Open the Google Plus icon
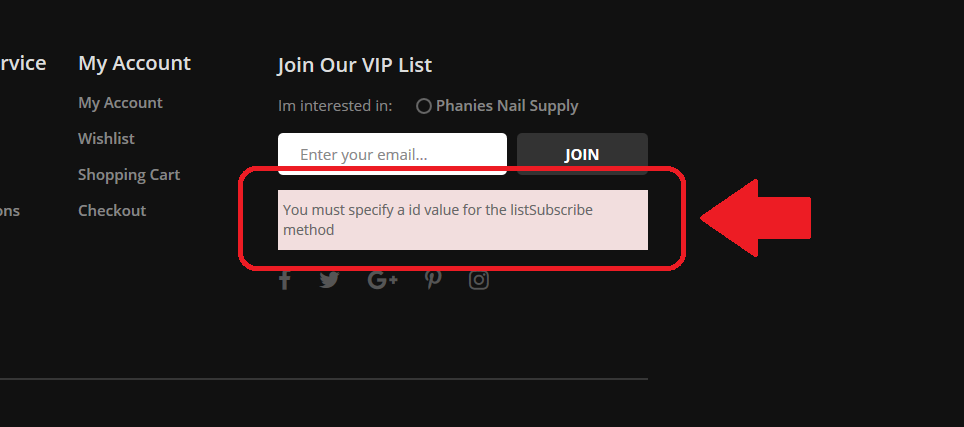The height and width of the screenshot is (427, 964). [382, 280]
